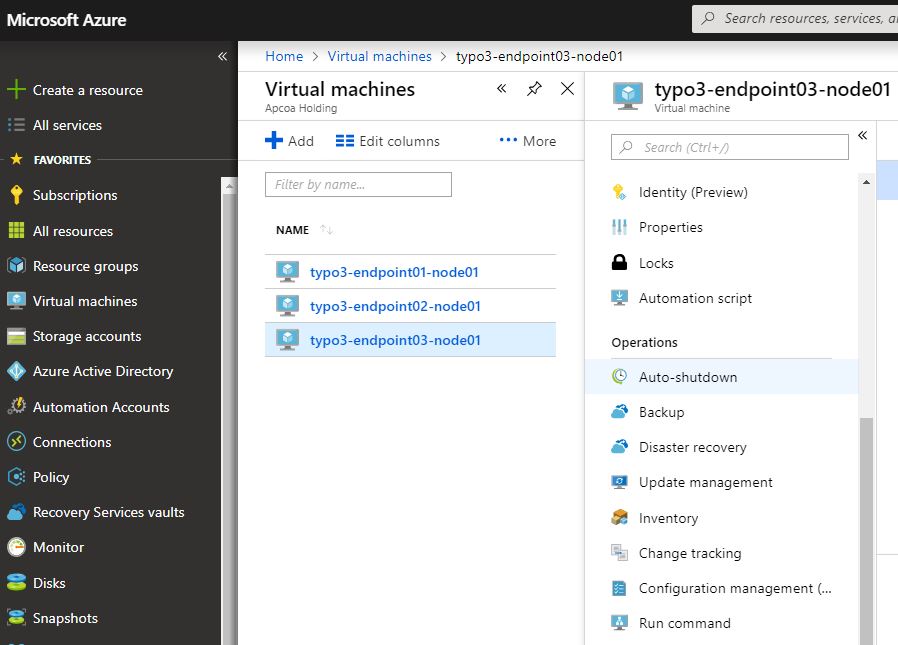Click the Change tracking icon
Viewport: 898px width, 645px height.
click(619, 553)
